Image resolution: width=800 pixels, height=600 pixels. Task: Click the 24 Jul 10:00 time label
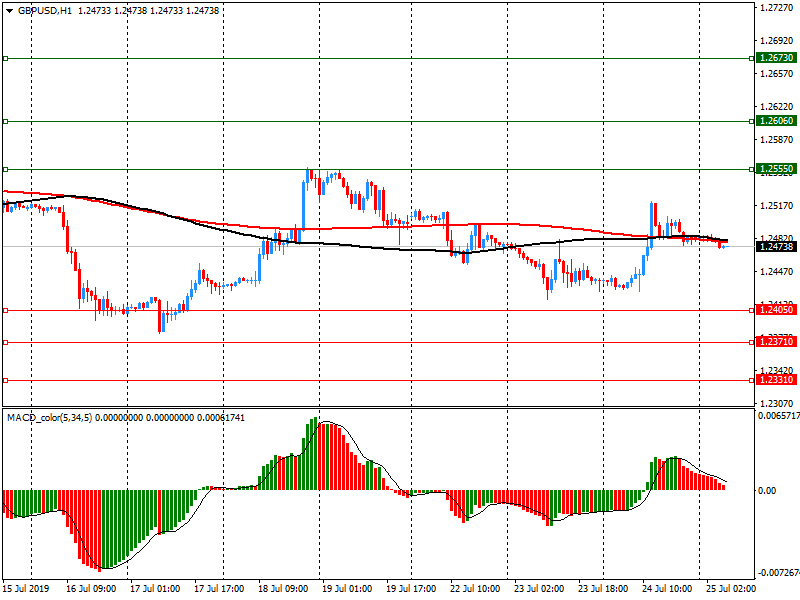[667, 589]
